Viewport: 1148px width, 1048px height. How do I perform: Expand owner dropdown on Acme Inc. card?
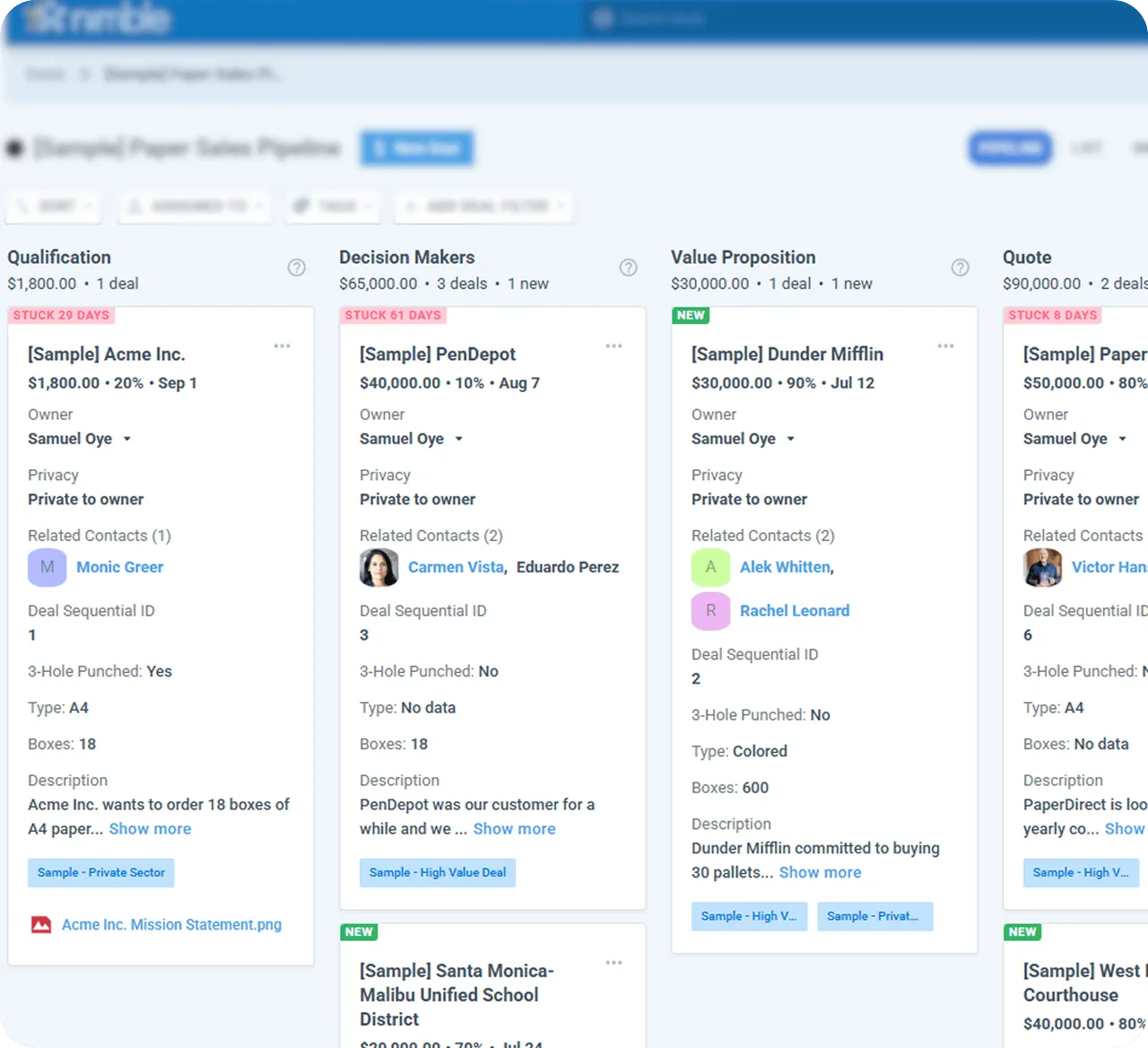(127, 439)
